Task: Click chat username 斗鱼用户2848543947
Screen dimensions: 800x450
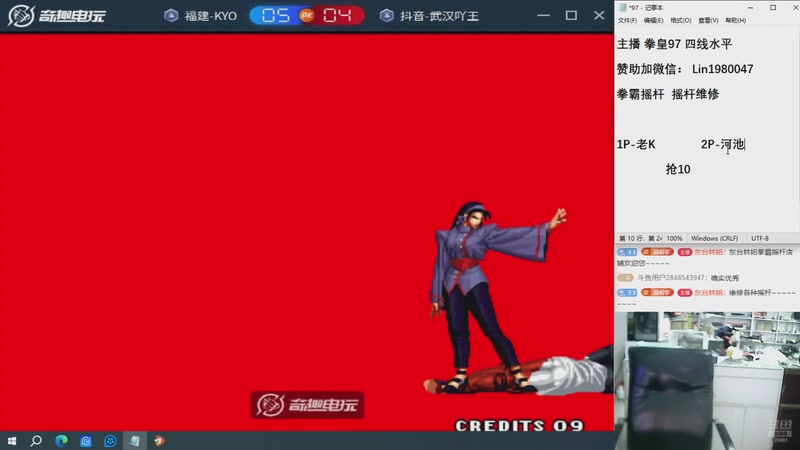Action: [672, 278]
